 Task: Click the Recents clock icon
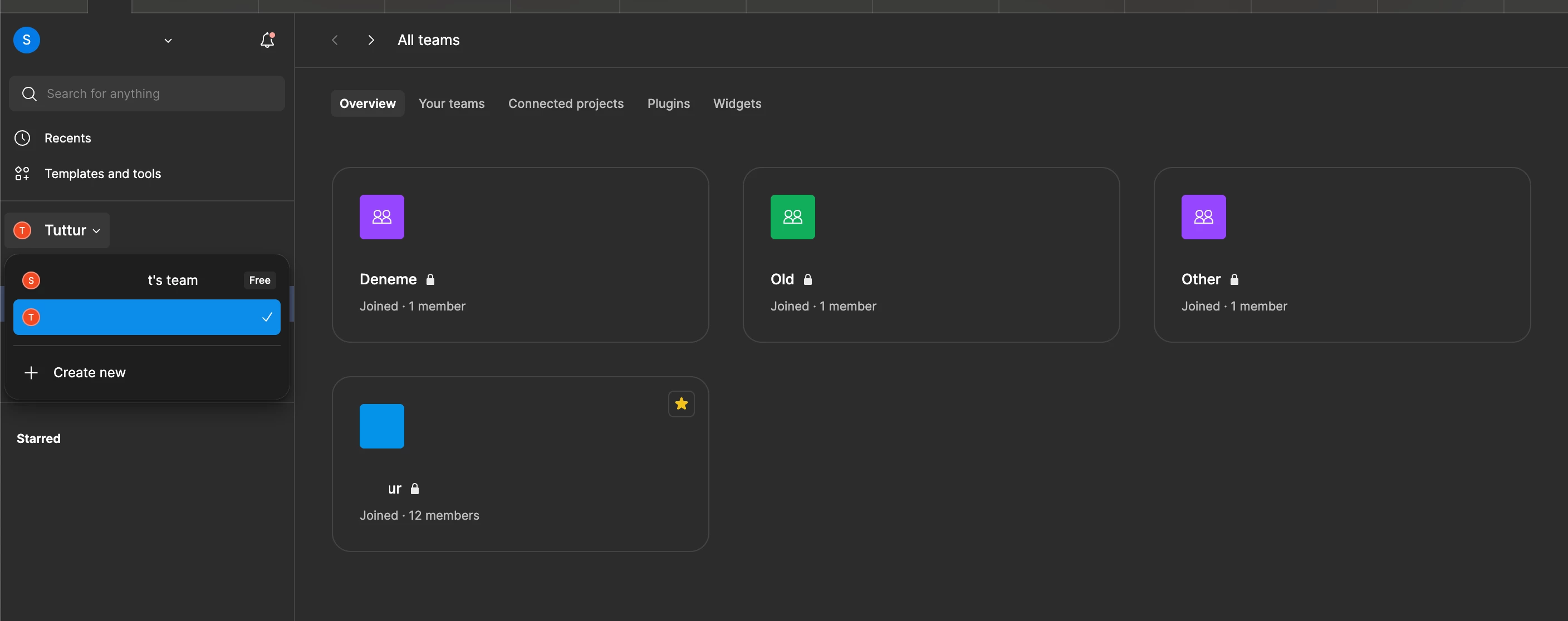pos(22,138)
